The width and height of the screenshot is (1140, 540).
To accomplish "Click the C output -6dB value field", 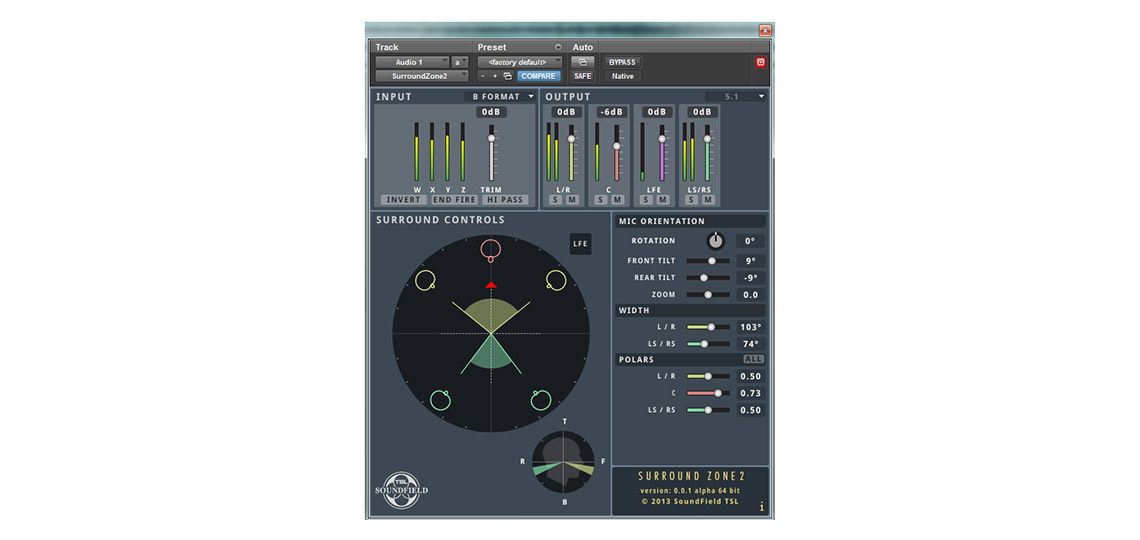I will pos(612,112).
